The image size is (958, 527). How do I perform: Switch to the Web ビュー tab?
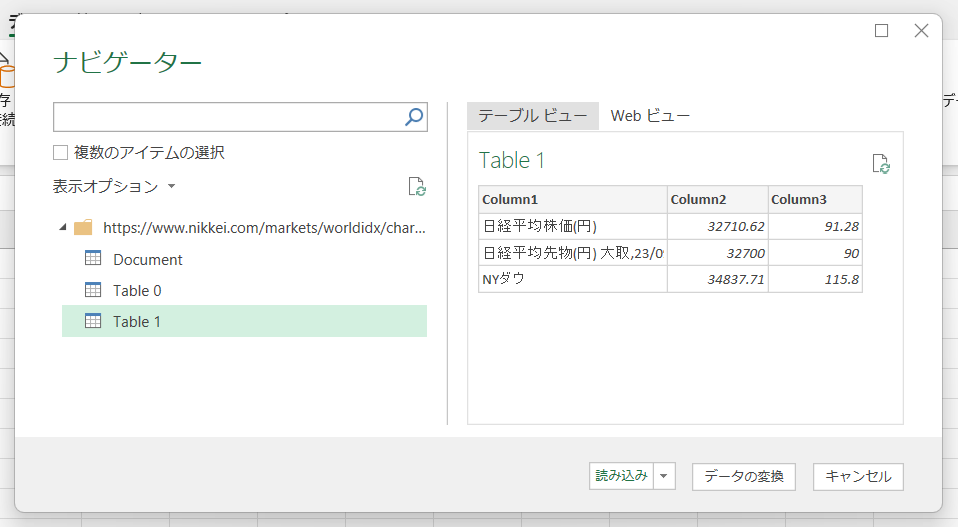(x=650, y=116)
